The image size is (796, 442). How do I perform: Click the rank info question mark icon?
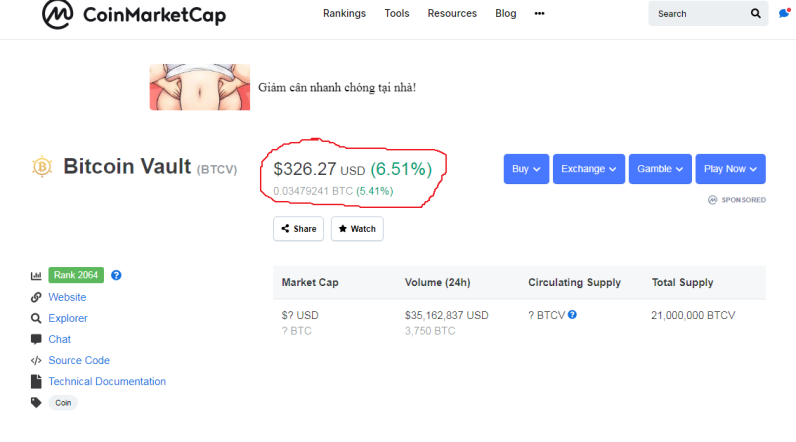[x=116, y=275]
